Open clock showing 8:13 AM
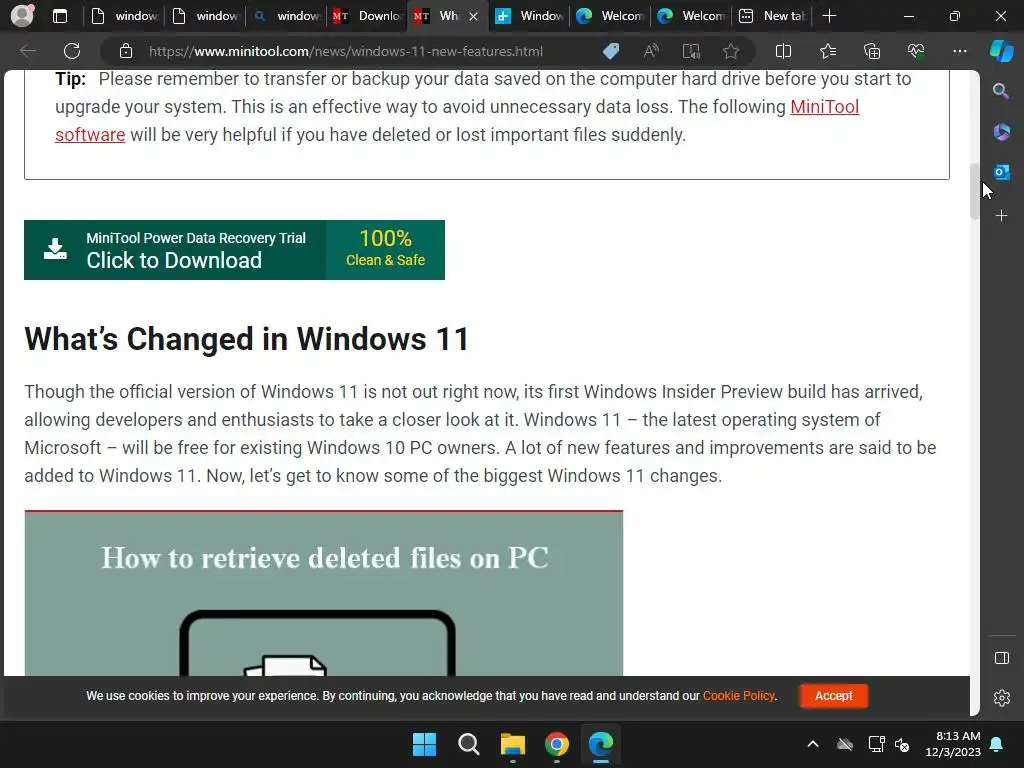Viewport: 1024px width, 768px height. coord(953,744)
